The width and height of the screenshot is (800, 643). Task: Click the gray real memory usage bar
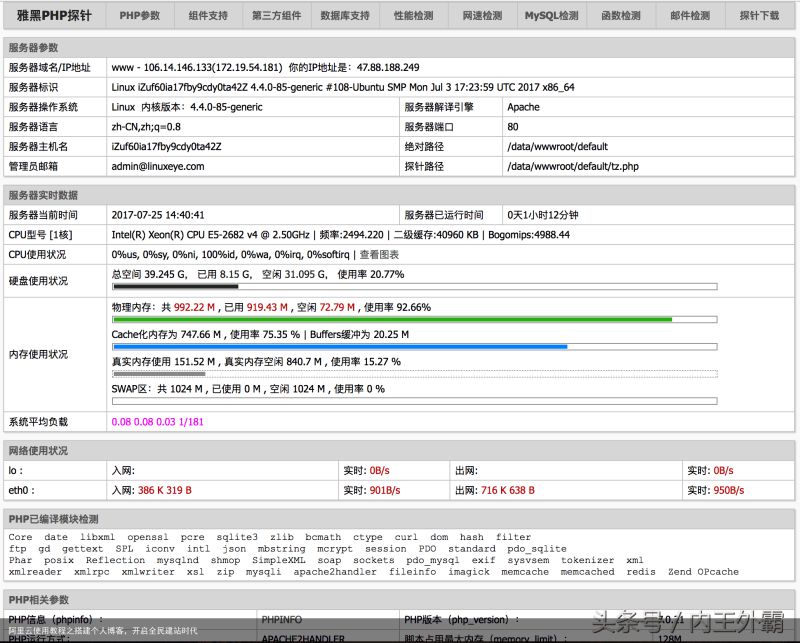pos(415,374)
